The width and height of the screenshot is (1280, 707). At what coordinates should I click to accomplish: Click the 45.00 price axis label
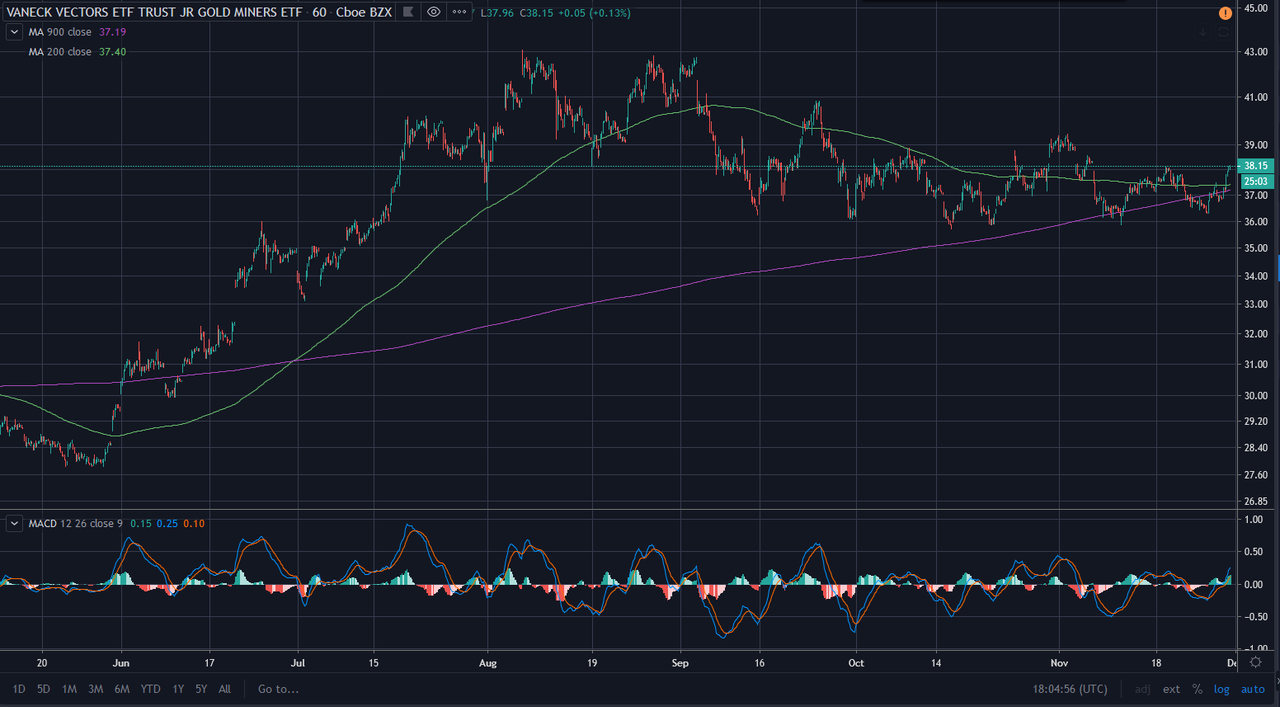1254,8
